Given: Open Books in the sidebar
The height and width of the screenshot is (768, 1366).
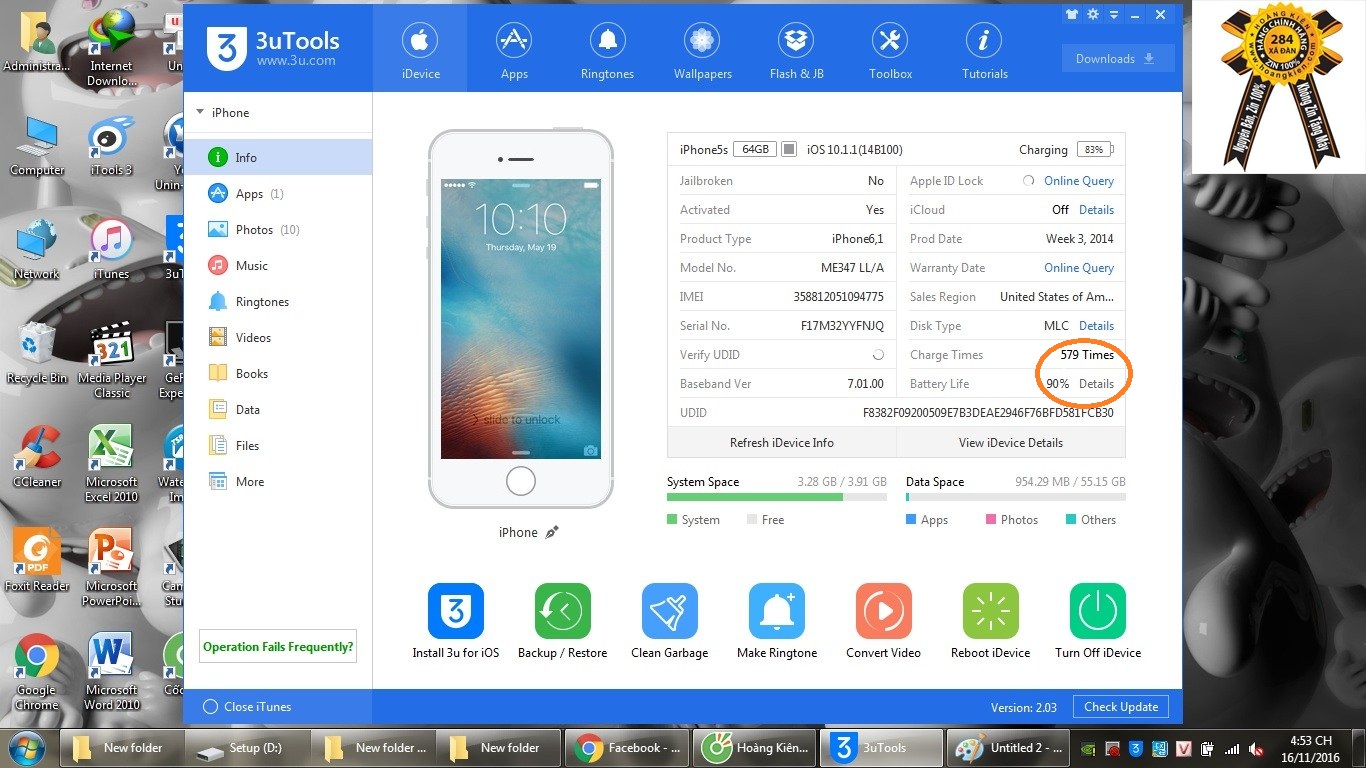Looking at the screenshot, I should (278, 374).
